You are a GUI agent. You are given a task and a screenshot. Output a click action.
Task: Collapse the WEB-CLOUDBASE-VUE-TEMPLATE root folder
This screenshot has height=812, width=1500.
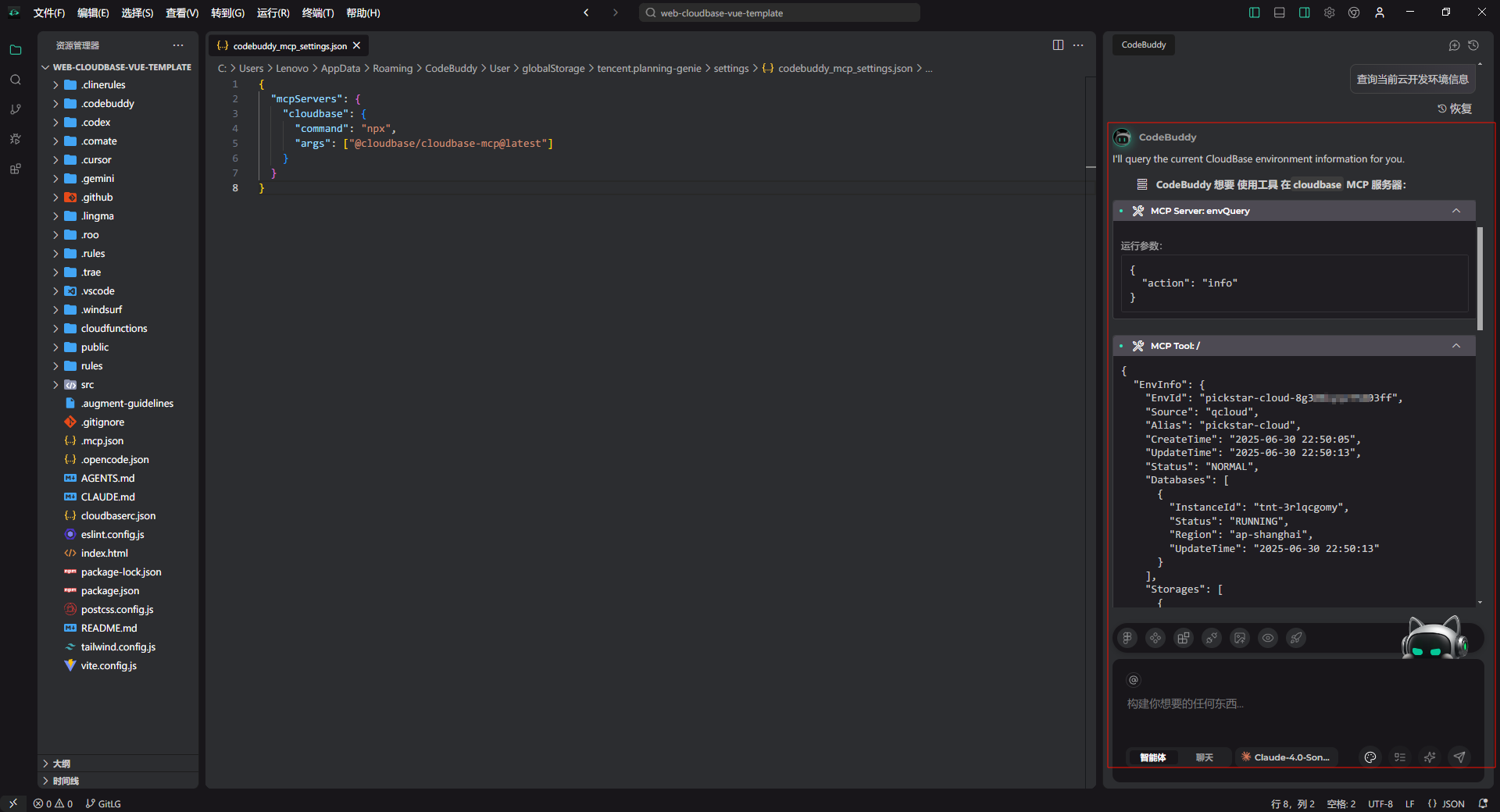pyautogui.click(x=119, y=67)
